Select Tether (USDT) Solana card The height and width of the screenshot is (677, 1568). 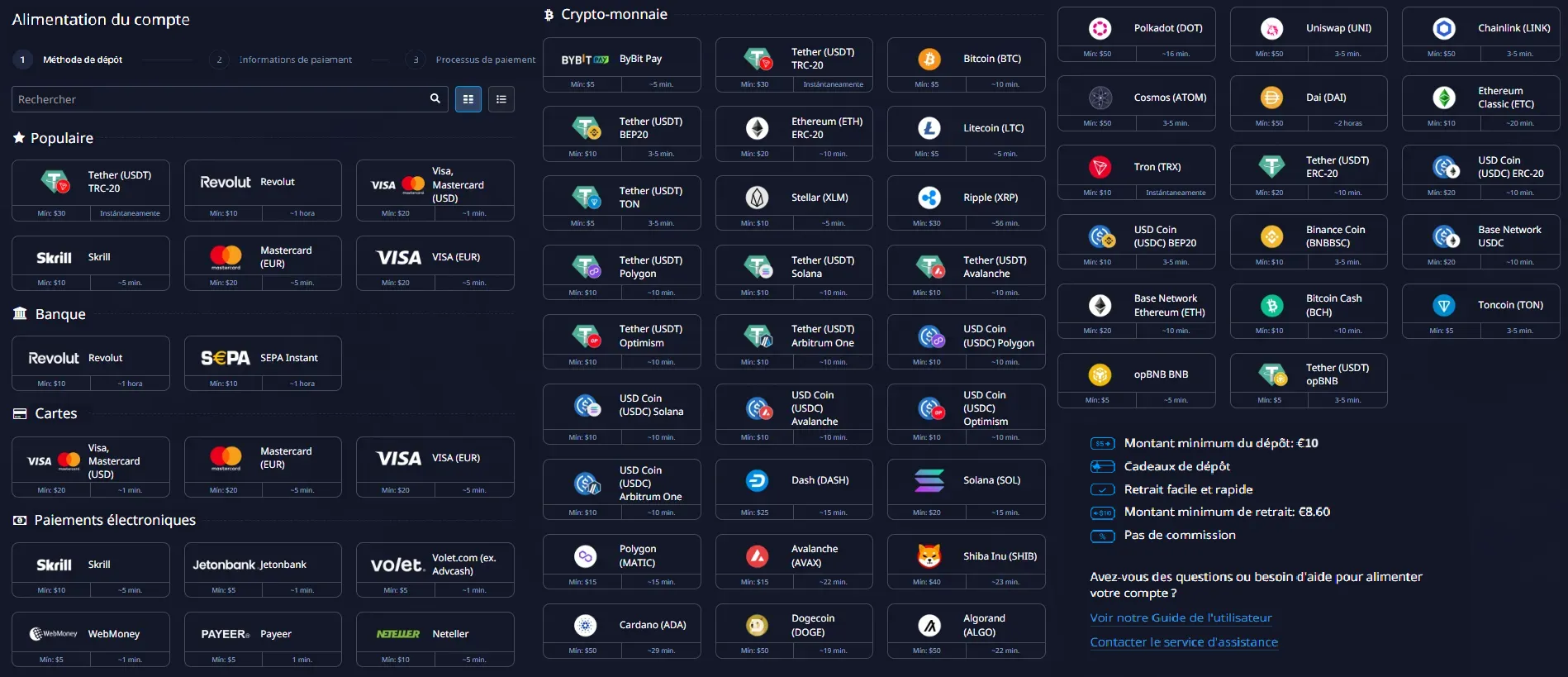click(x=794, y=273)
